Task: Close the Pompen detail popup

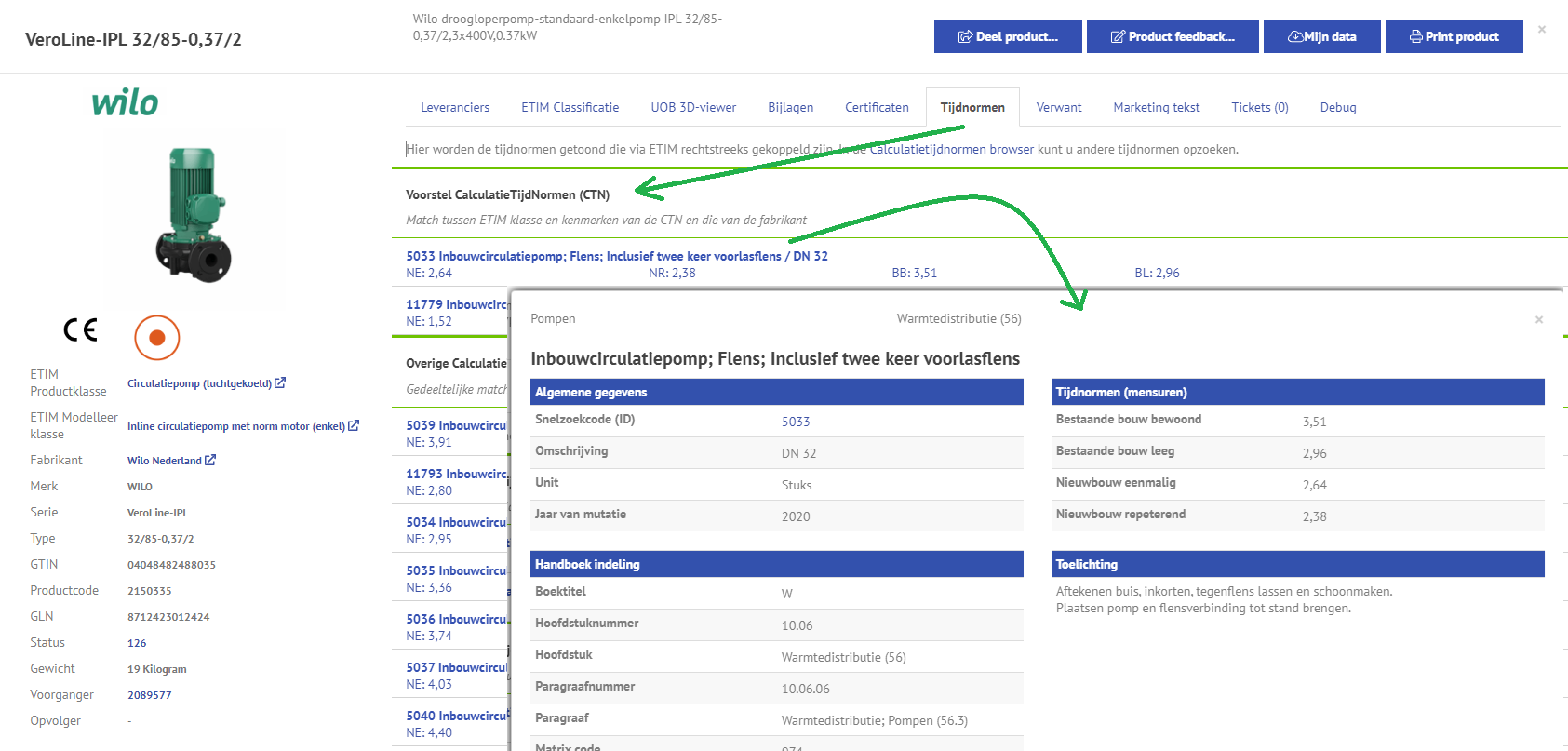Action: coord(1539,320)
